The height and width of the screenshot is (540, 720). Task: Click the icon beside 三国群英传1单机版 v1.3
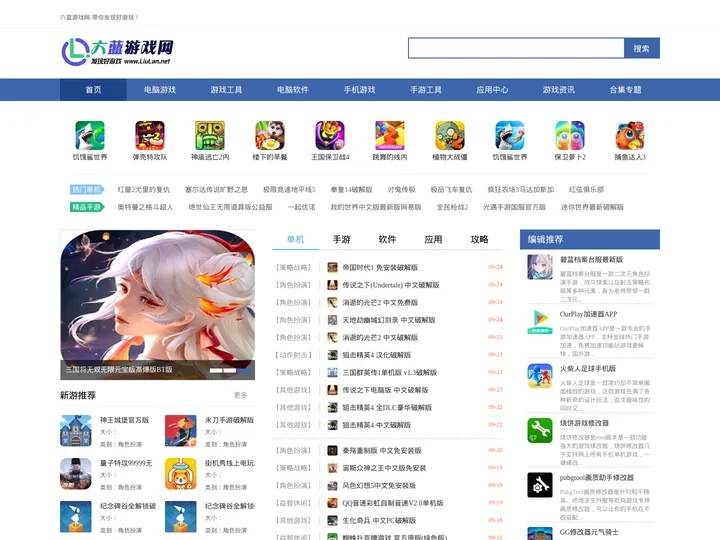click(332, 372)
